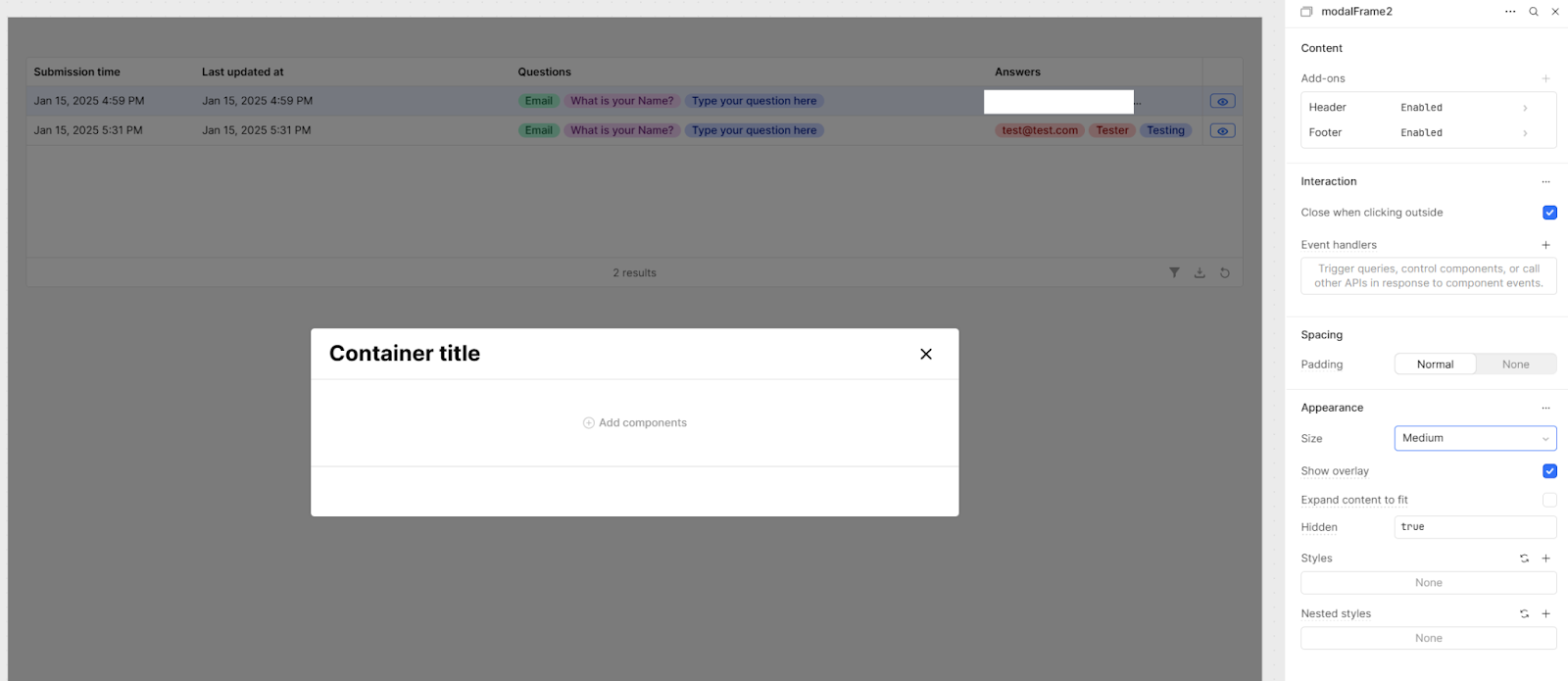Sort by Submission time column
The width and height of the screenshot is (1568, 681).
76,72
